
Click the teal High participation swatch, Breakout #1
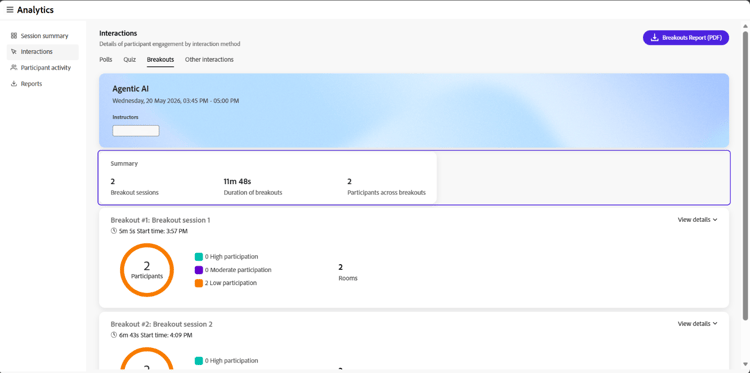pos(199,257)
